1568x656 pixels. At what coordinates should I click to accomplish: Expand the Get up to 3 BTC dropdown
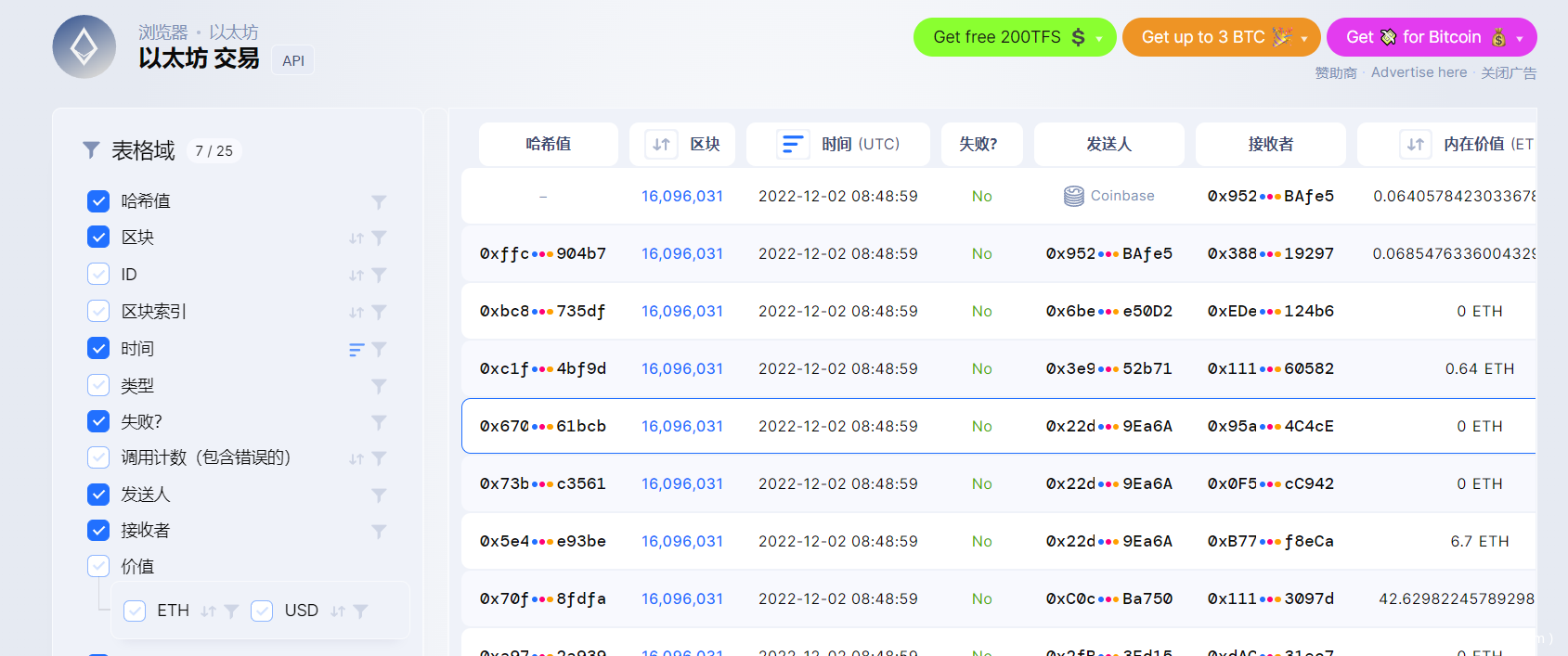pyautogui.click(x=1303, y=38)
